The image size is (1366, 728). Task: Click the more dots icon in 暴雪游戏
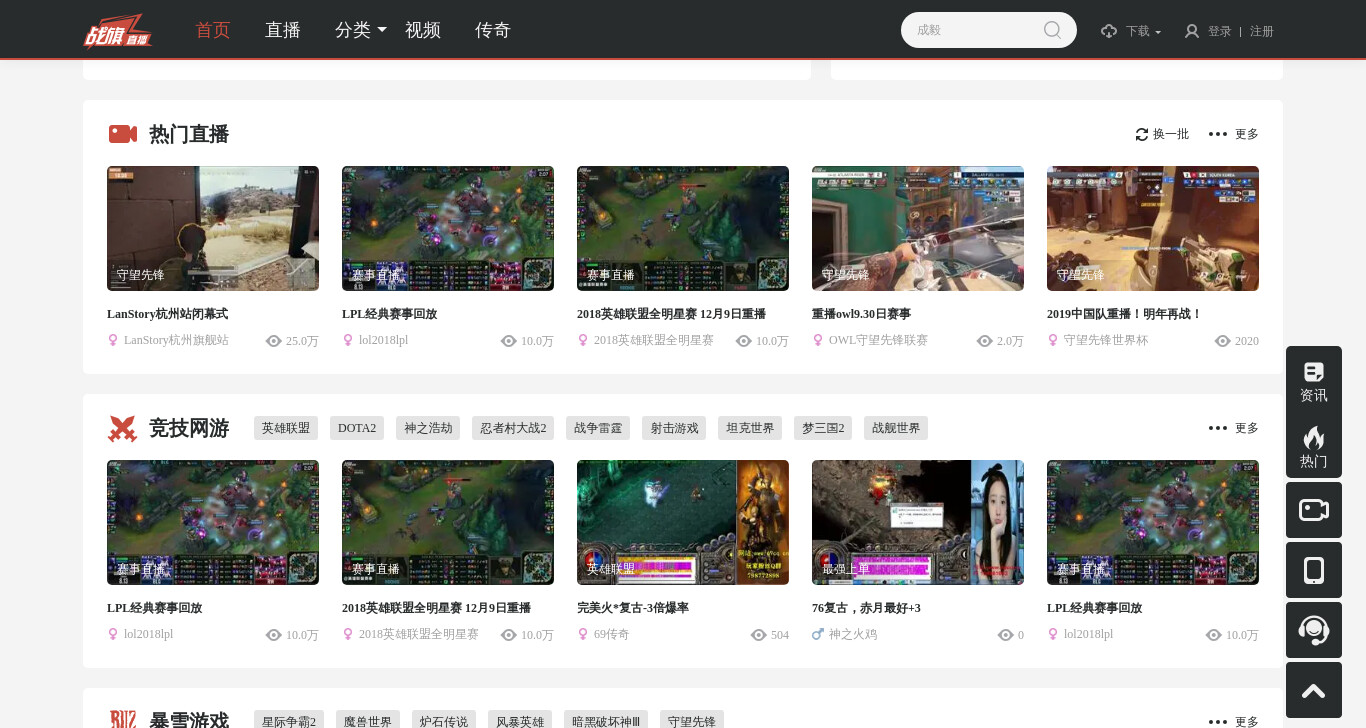pyautogui.click(x=1217, y=721)
